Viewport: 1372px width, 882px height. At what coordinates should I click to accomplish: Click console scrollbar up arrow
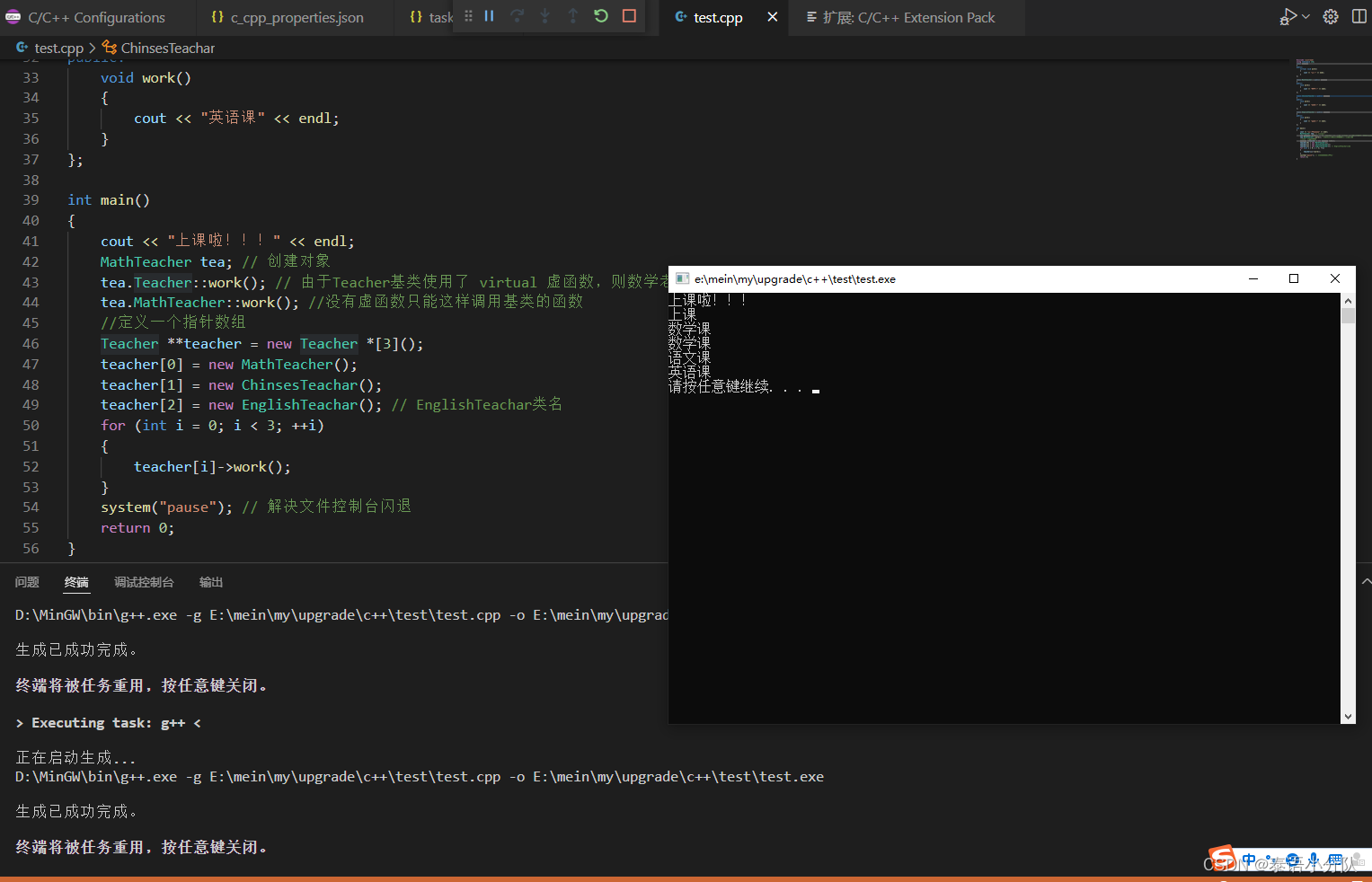(x=1348, y=301)
